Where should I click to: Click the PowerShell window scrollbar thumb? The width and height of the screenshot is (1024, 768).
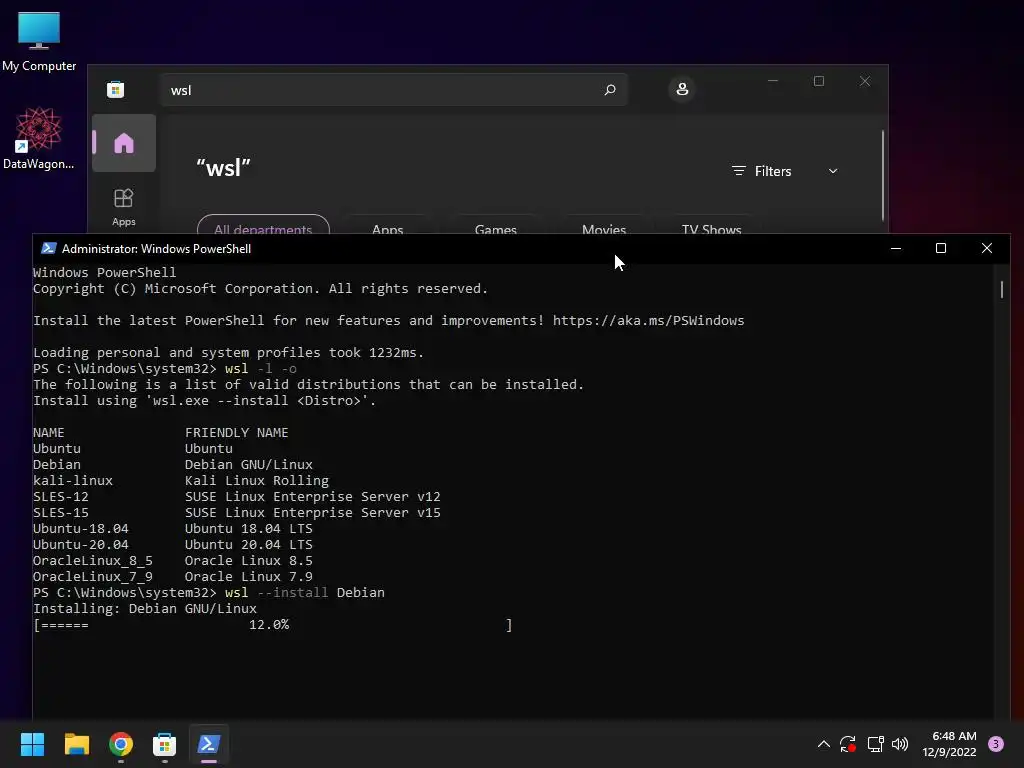[x=1001, y=289]
